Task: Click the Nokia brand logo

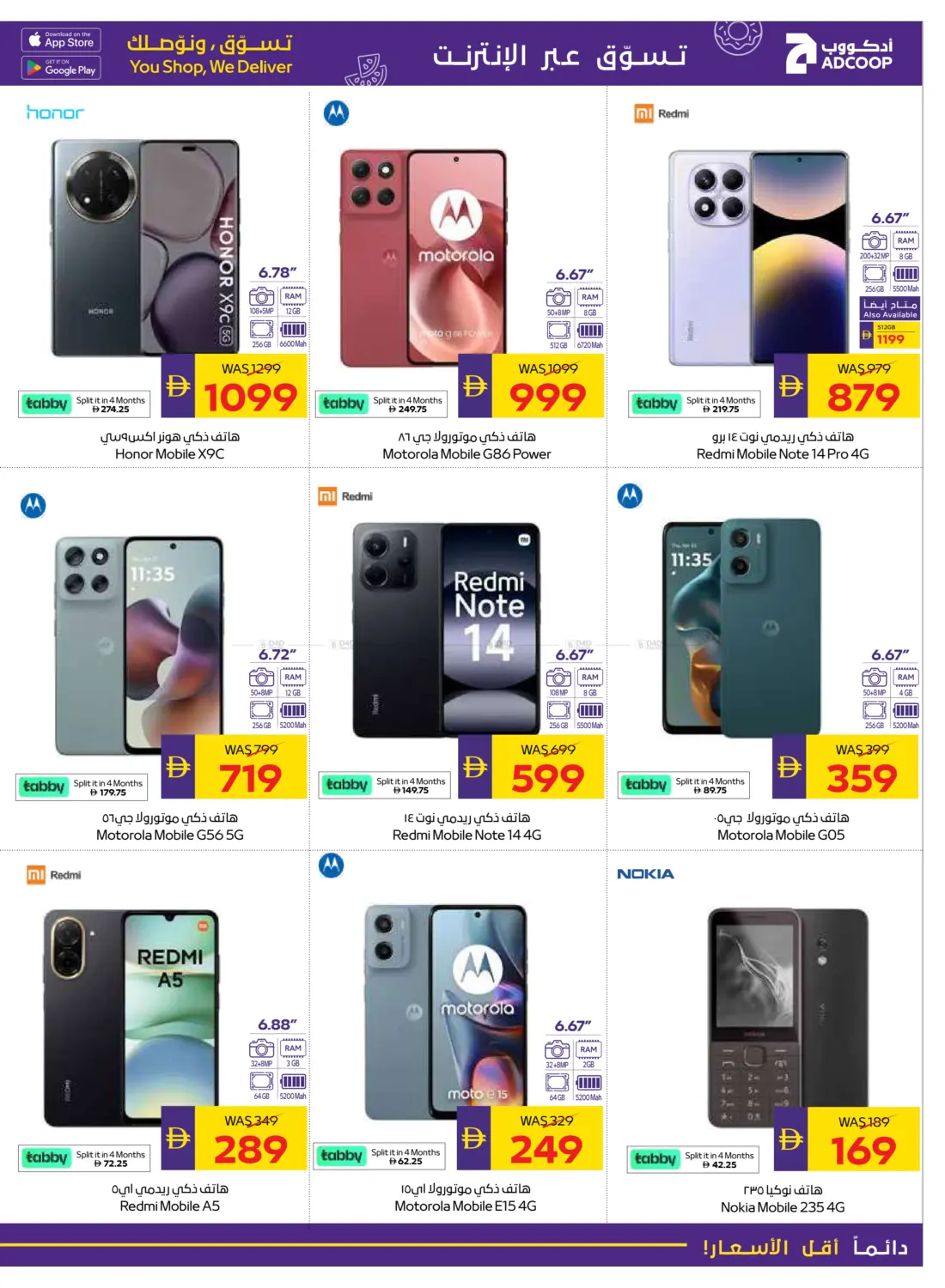Action: [x=645, y=874]
